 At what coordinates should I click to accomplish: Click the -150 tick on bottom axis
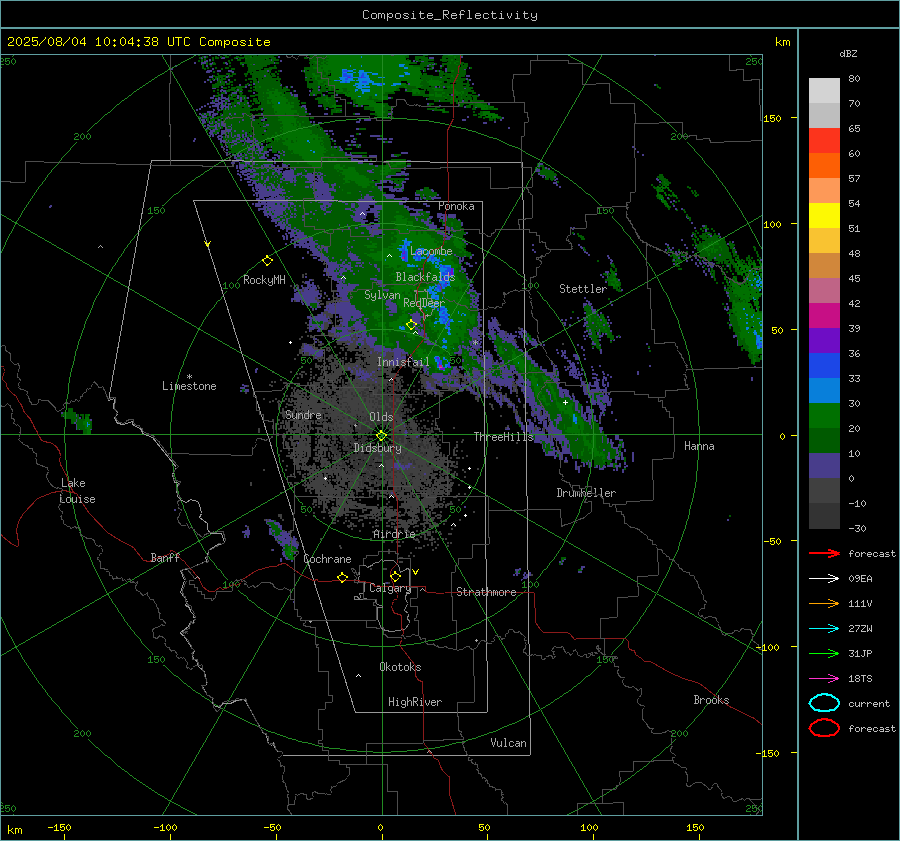tap(59, 828)
